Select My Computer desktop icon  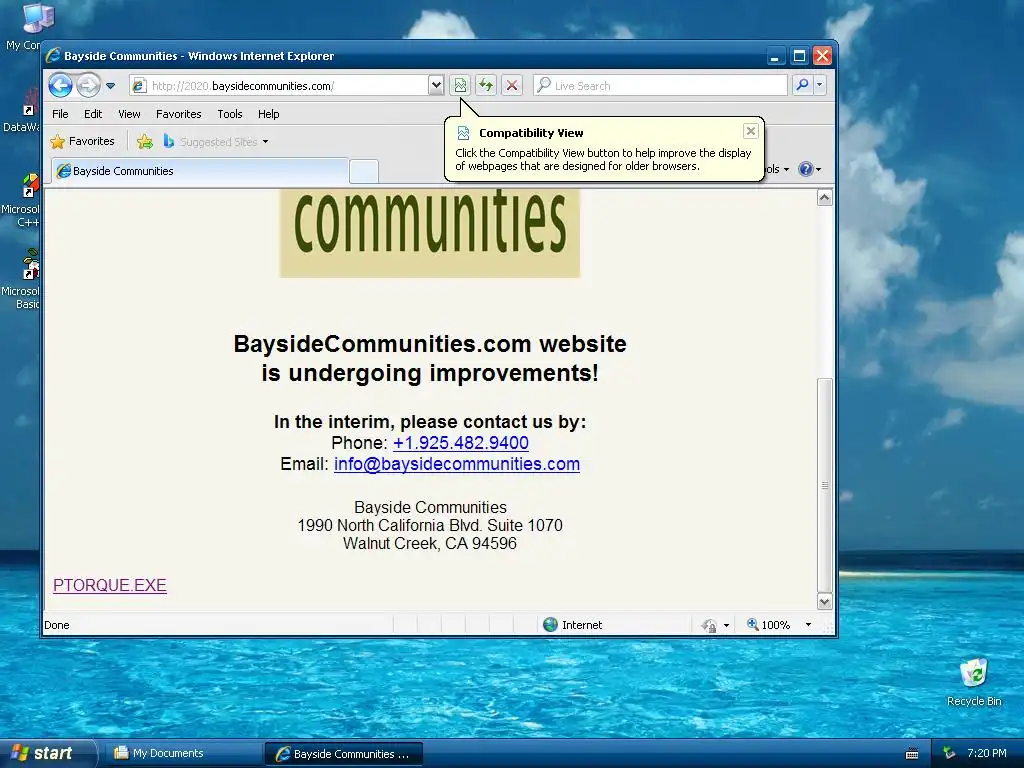coord(26,26)
